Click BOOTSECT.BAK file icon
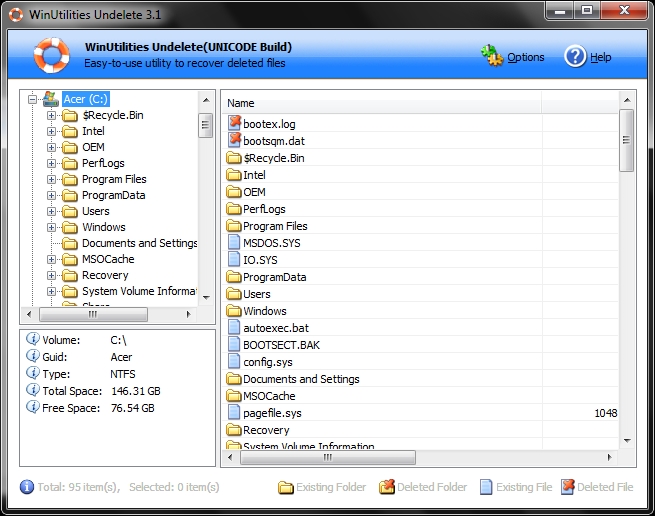Viewport: 655px width, 516px height. [234, 345]
